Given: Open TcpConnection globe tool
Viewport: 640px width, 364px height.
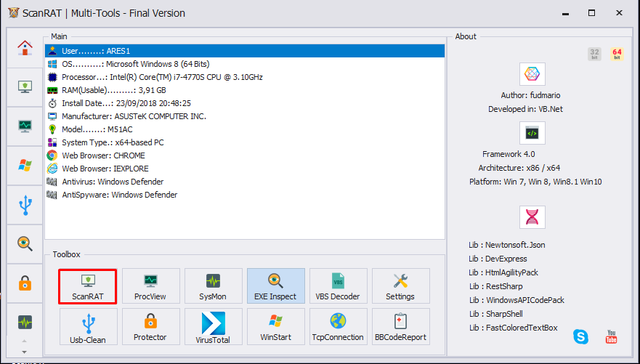Looking at the screenshot, I should 338,326.
